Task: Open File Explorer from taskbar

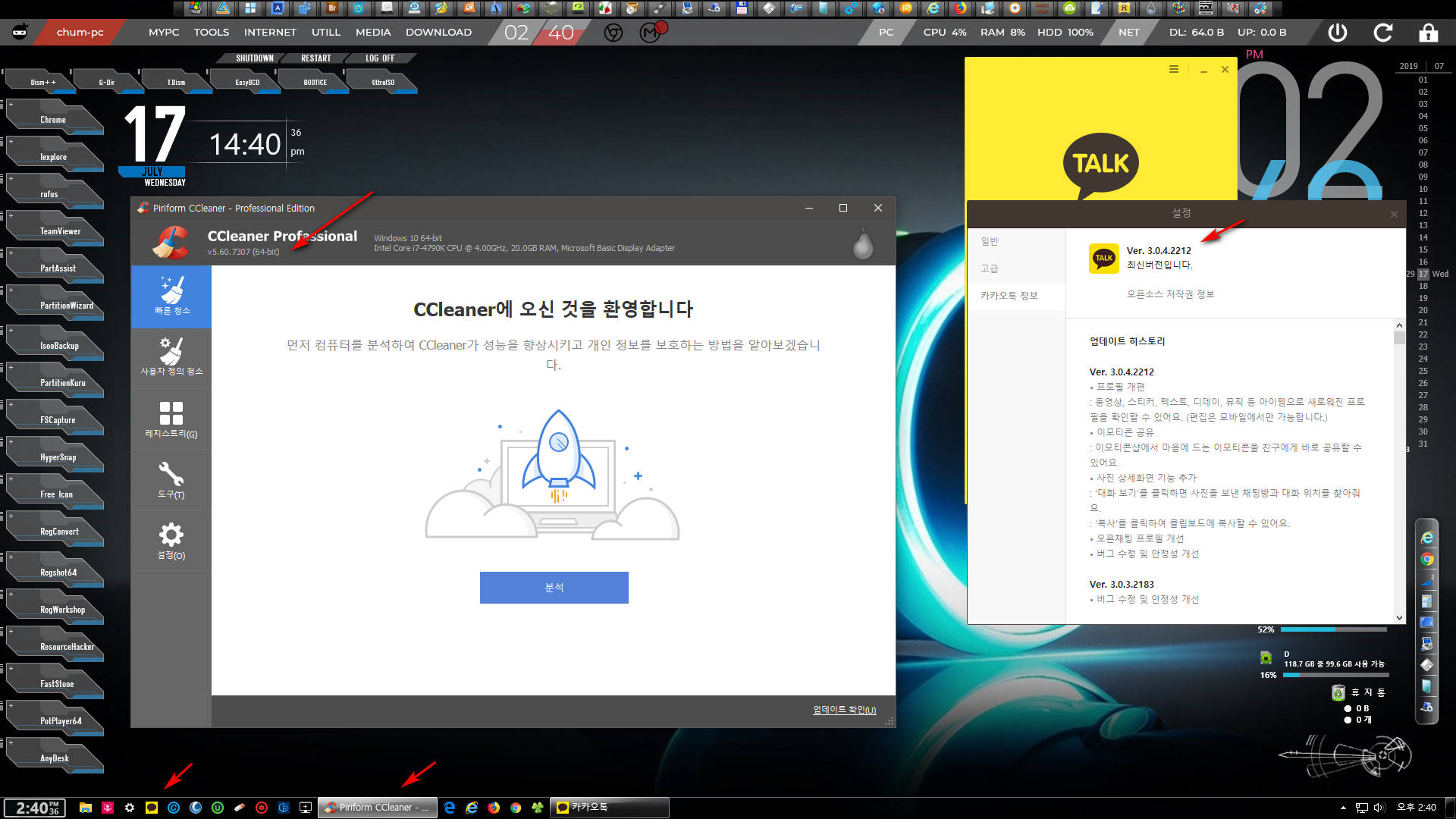Action: [86, 808]
